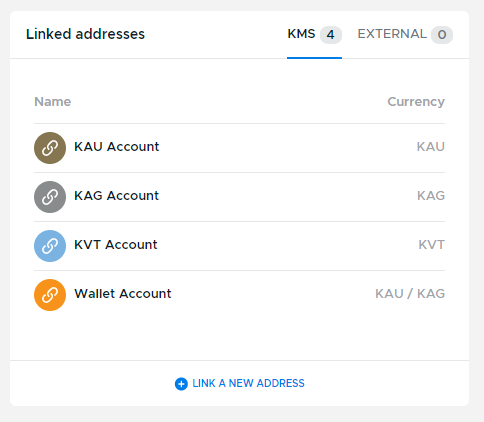Image resolution: width=484 pixels, height=422 pixels.
Task: Click the orange Wallet Account link icon
Action: pos(50,295)
